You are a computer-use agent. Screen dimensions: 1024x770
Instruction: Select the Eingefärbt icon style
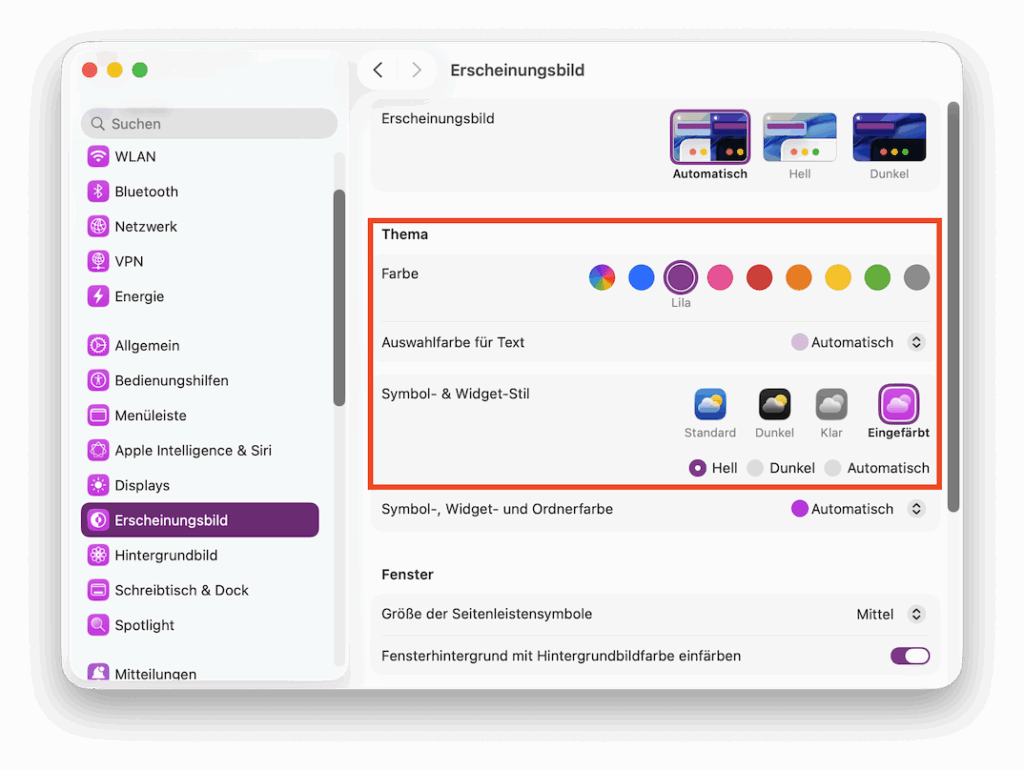coord(897,404)
